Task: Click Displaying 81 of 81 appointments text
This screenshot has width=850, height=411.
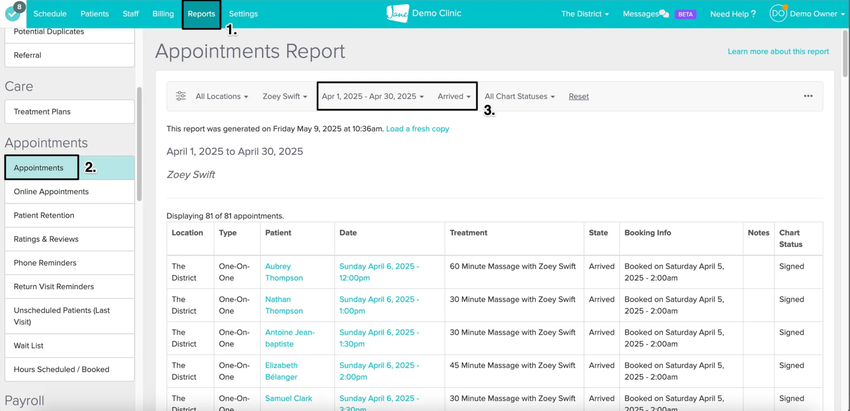Action: coord(225,216)
